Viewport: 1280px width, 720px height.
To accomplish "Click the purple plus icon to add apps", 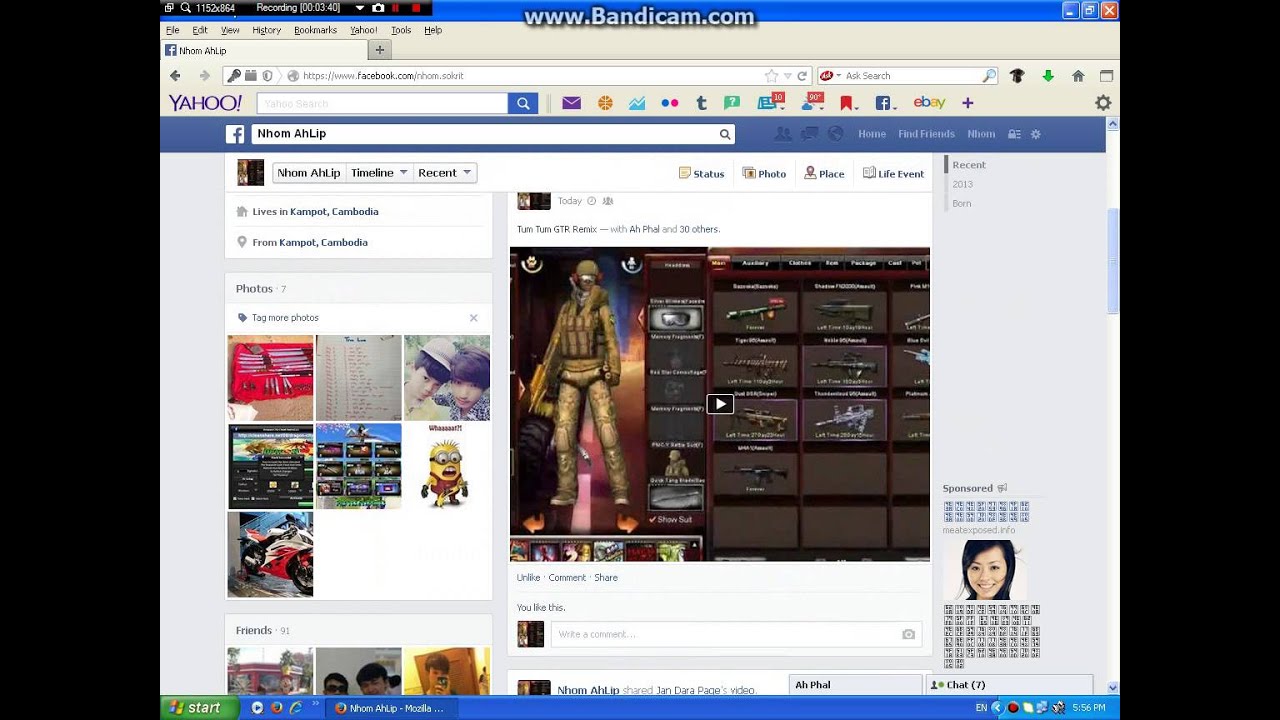I will [x=967, y=103].
